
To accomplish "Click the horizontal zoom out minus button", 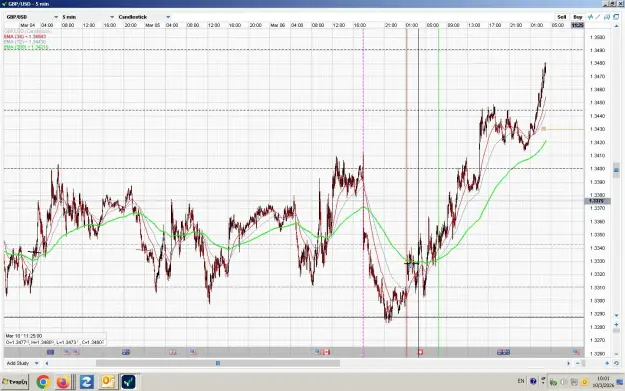I will coord(578,363).
